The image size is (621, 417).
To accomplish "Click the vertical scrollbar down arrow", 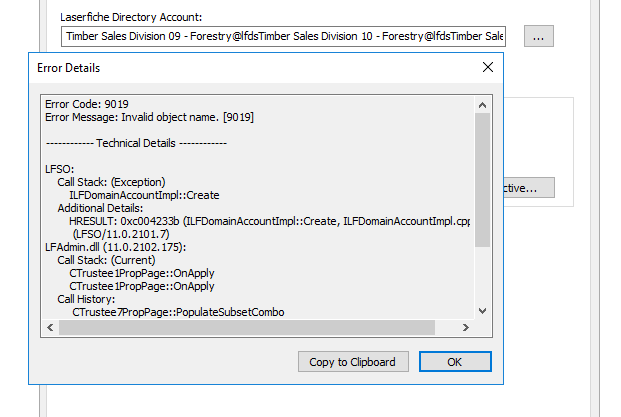I will click(482, 311).
